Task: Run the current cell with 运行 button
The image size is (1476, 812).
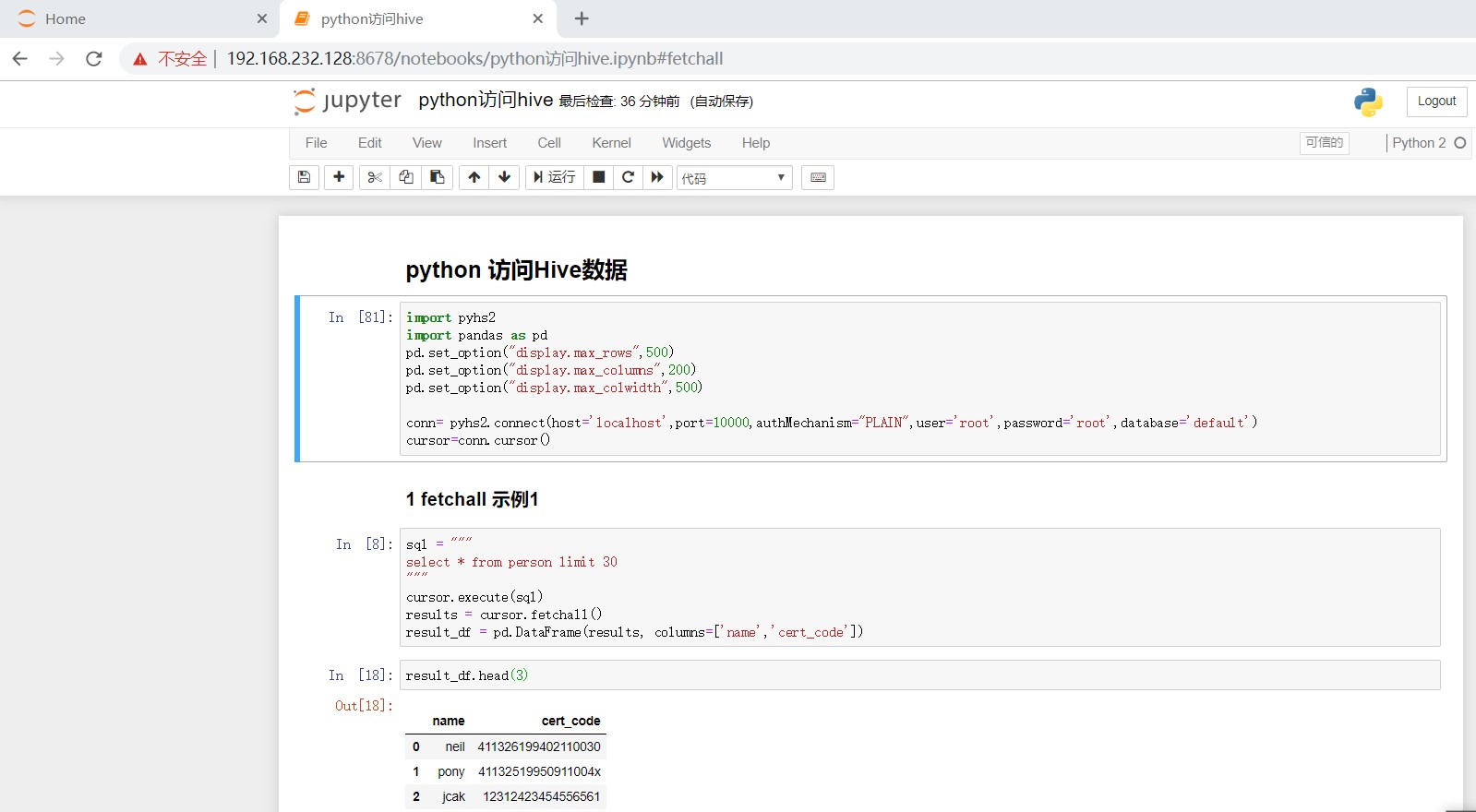Action: [x=555, y=177]
